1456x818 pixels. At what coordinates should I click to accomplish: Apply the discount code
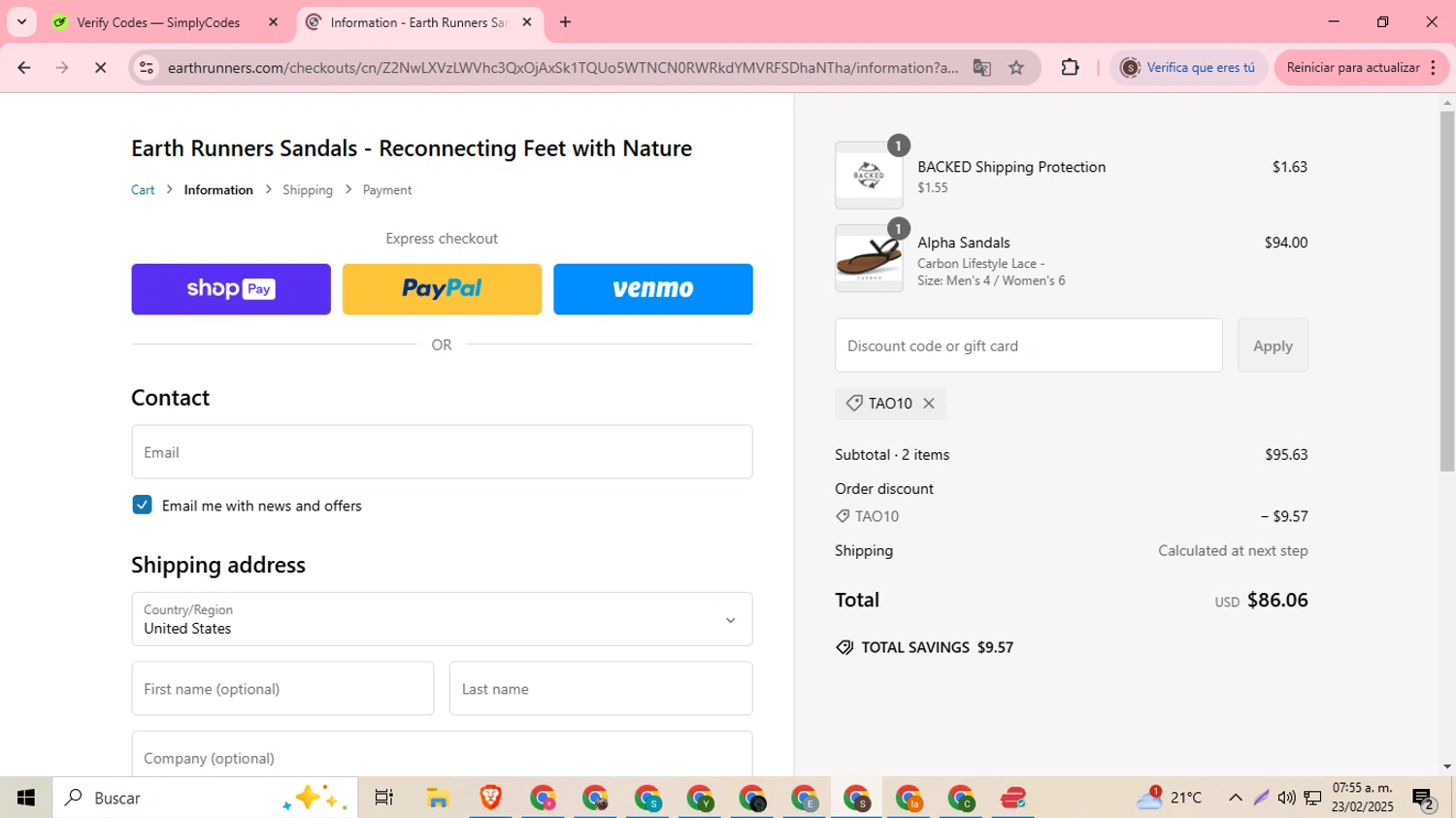(1273, 345)
